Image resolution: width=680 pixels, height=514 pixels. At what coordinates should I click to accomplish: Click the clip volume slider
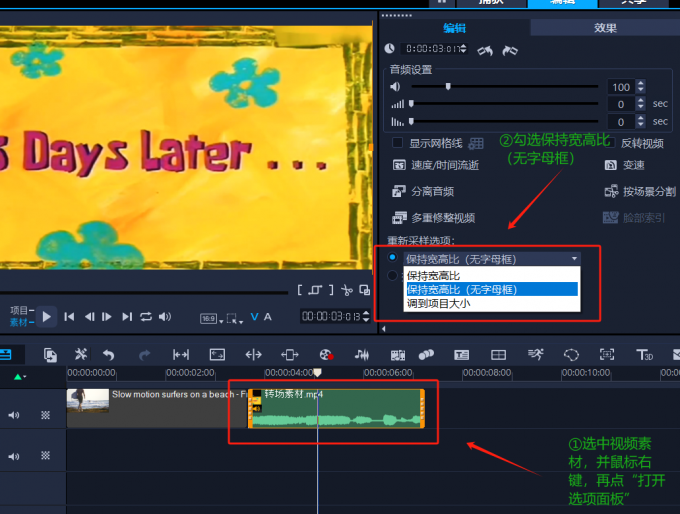(448, 87)
